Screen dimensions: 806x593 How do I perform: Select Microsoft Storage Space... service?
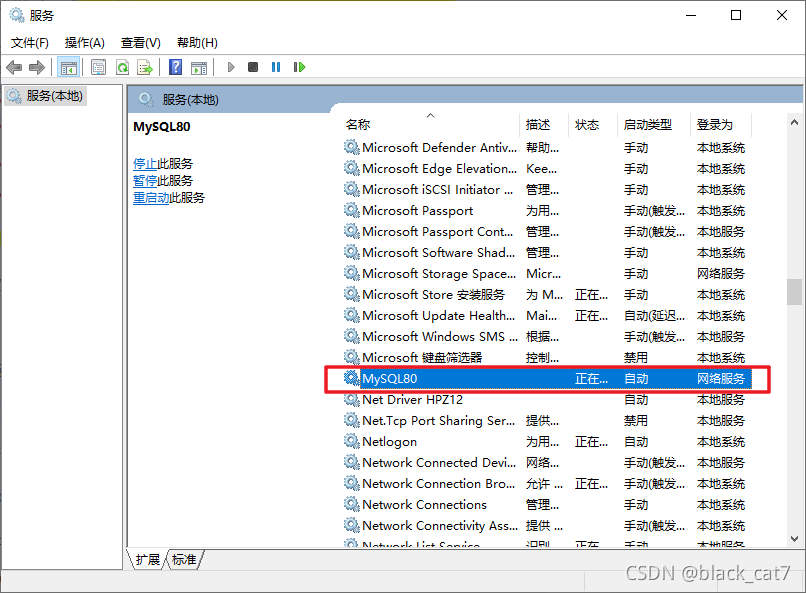click(547, 274)
